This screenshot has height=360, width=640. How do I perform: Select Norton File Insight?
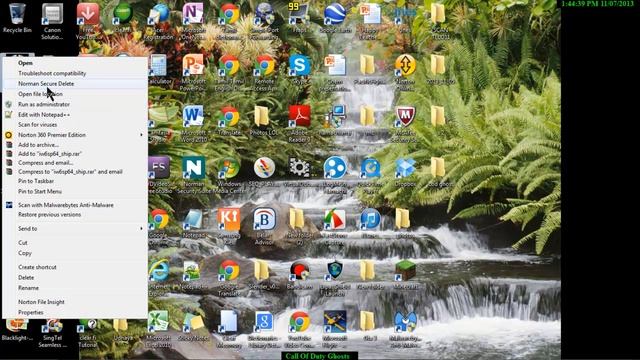click(x=75, y=302)
